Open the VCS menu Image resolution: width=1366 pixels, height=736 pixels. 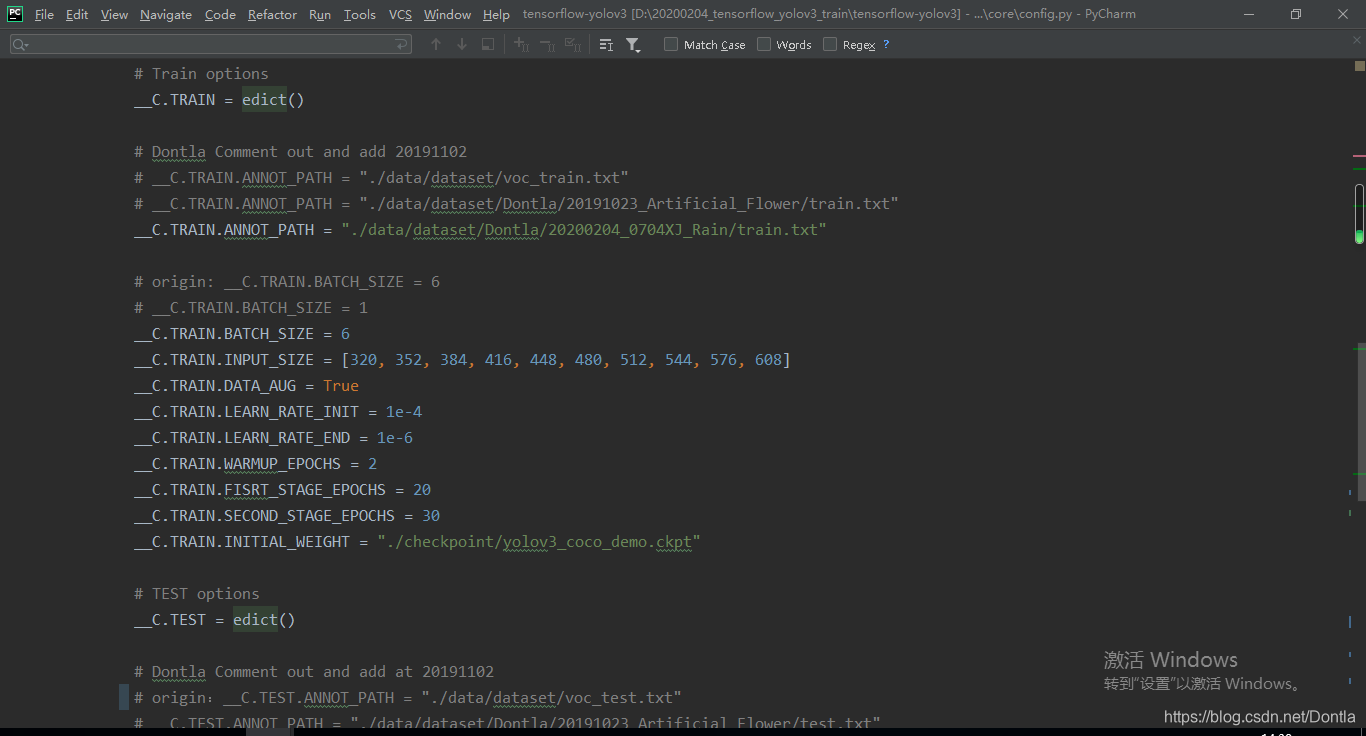click(400, 14)
